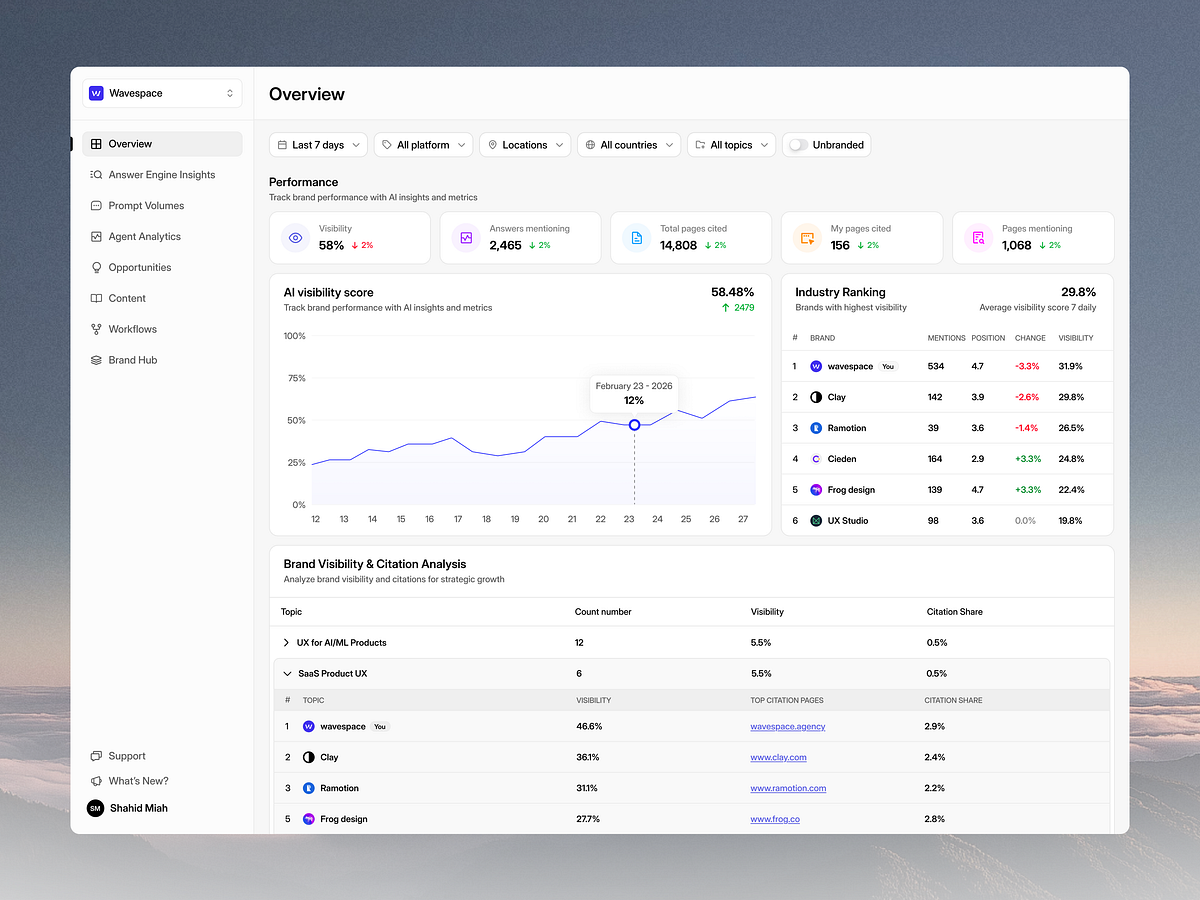Select the Content section
This screenshot has width=1200, height=900.
[128, 298]
